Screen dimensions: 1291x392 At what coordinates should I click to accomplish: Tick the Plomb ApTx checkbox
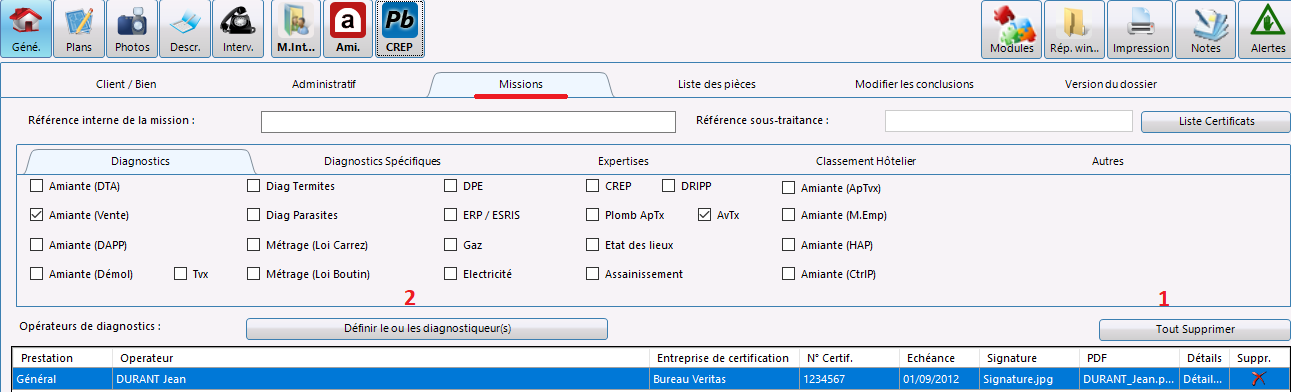point(594,215)
